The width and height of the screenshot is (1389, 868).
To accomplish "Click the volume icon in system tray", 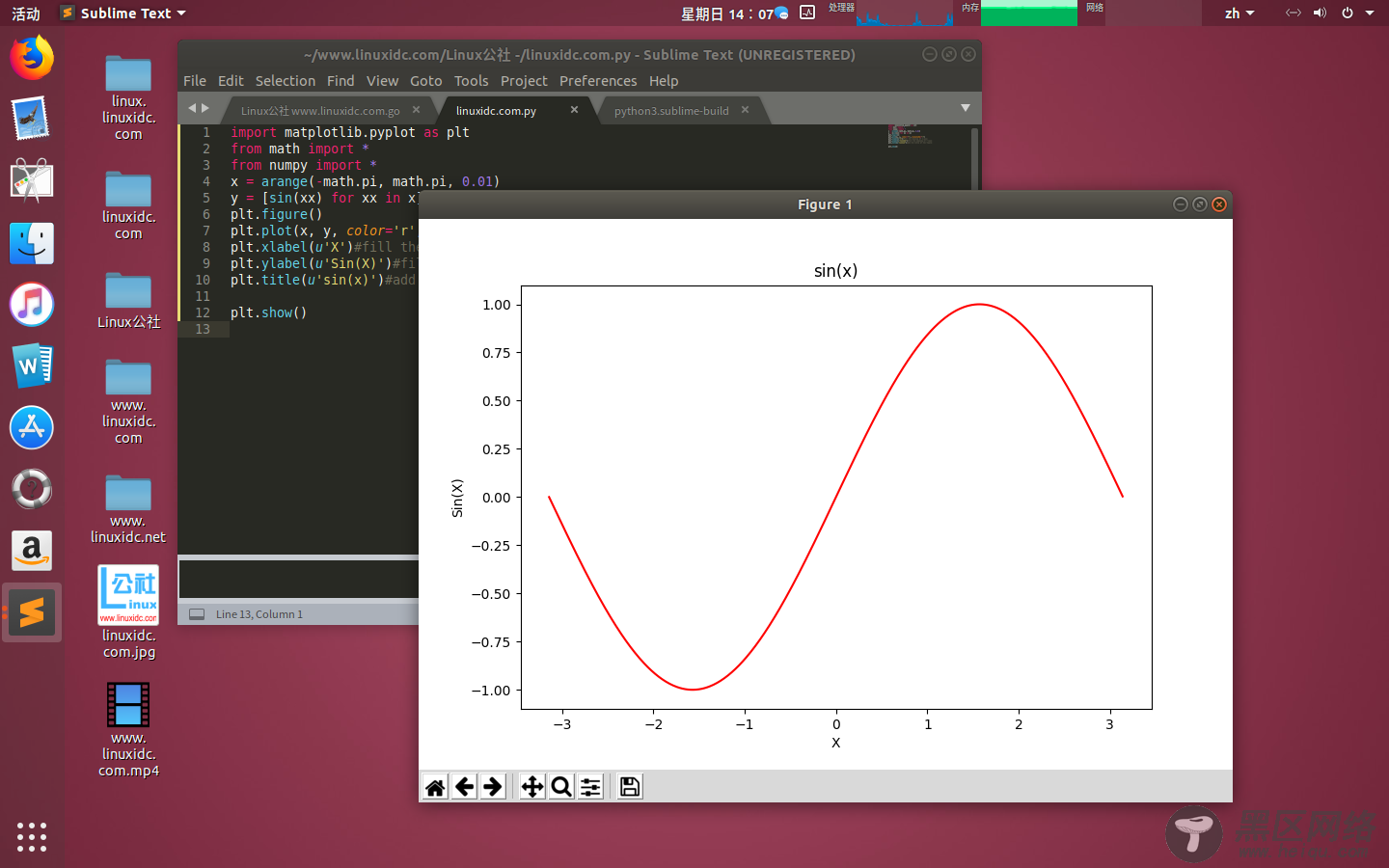I will [x=1320, y=14].
